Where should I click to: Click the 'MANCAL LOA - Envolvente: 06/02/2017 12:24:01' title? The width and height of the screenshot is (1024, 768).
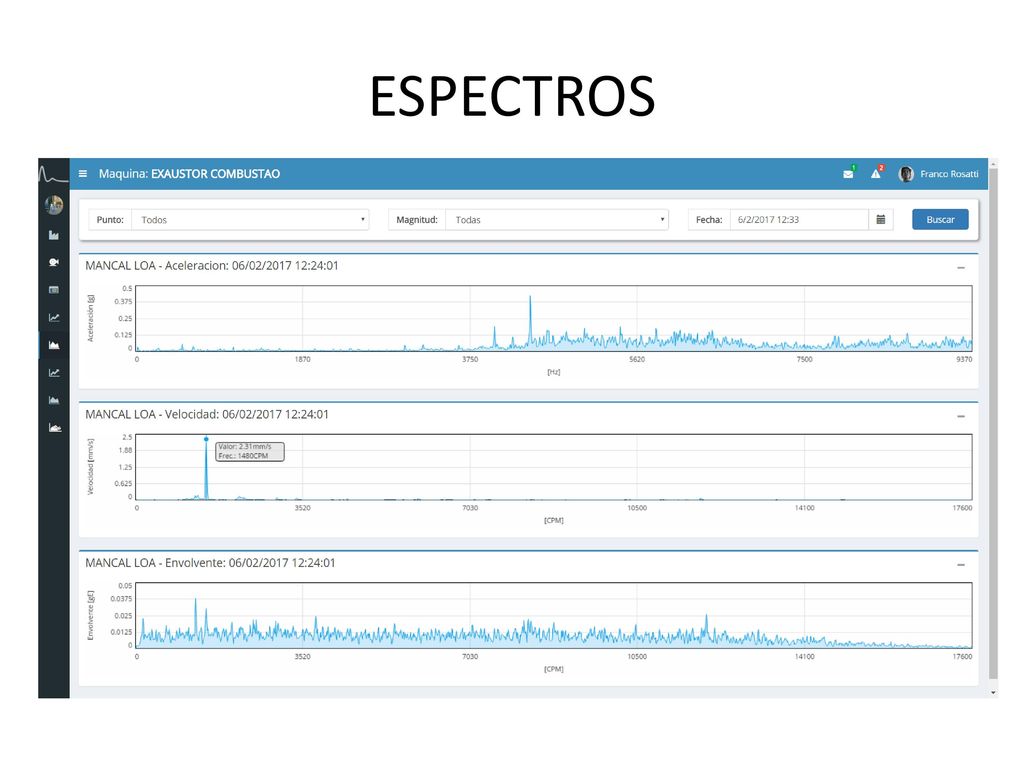pyautogui.click(x=210, y=563)
